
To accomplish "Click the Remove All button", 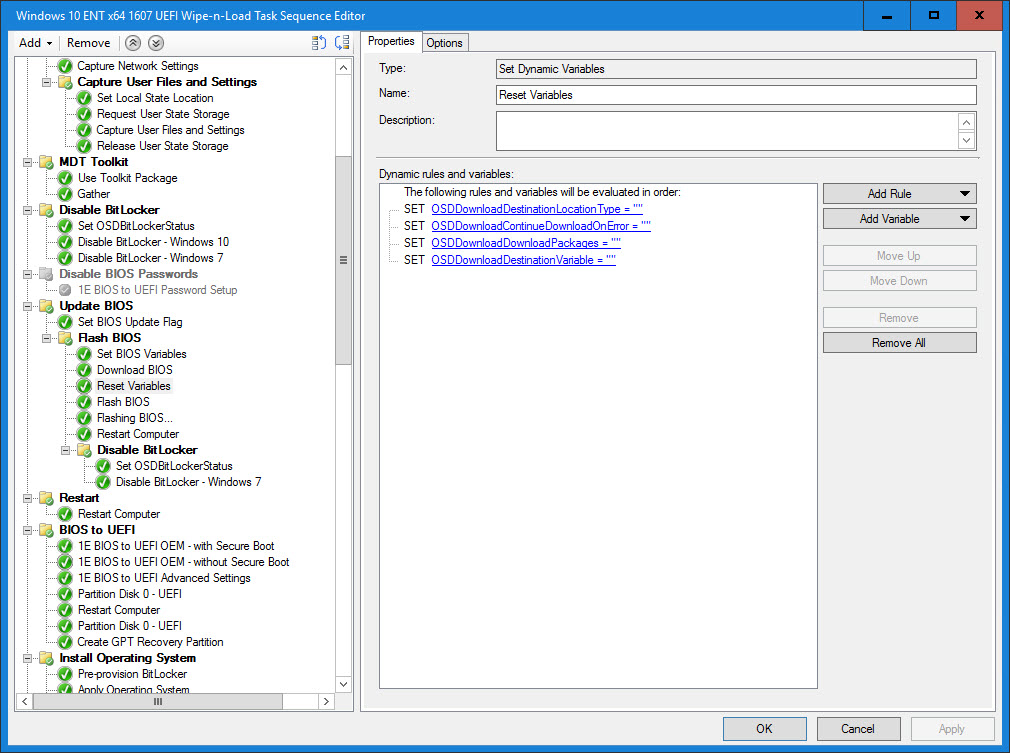I will click(x=899, y=343).
